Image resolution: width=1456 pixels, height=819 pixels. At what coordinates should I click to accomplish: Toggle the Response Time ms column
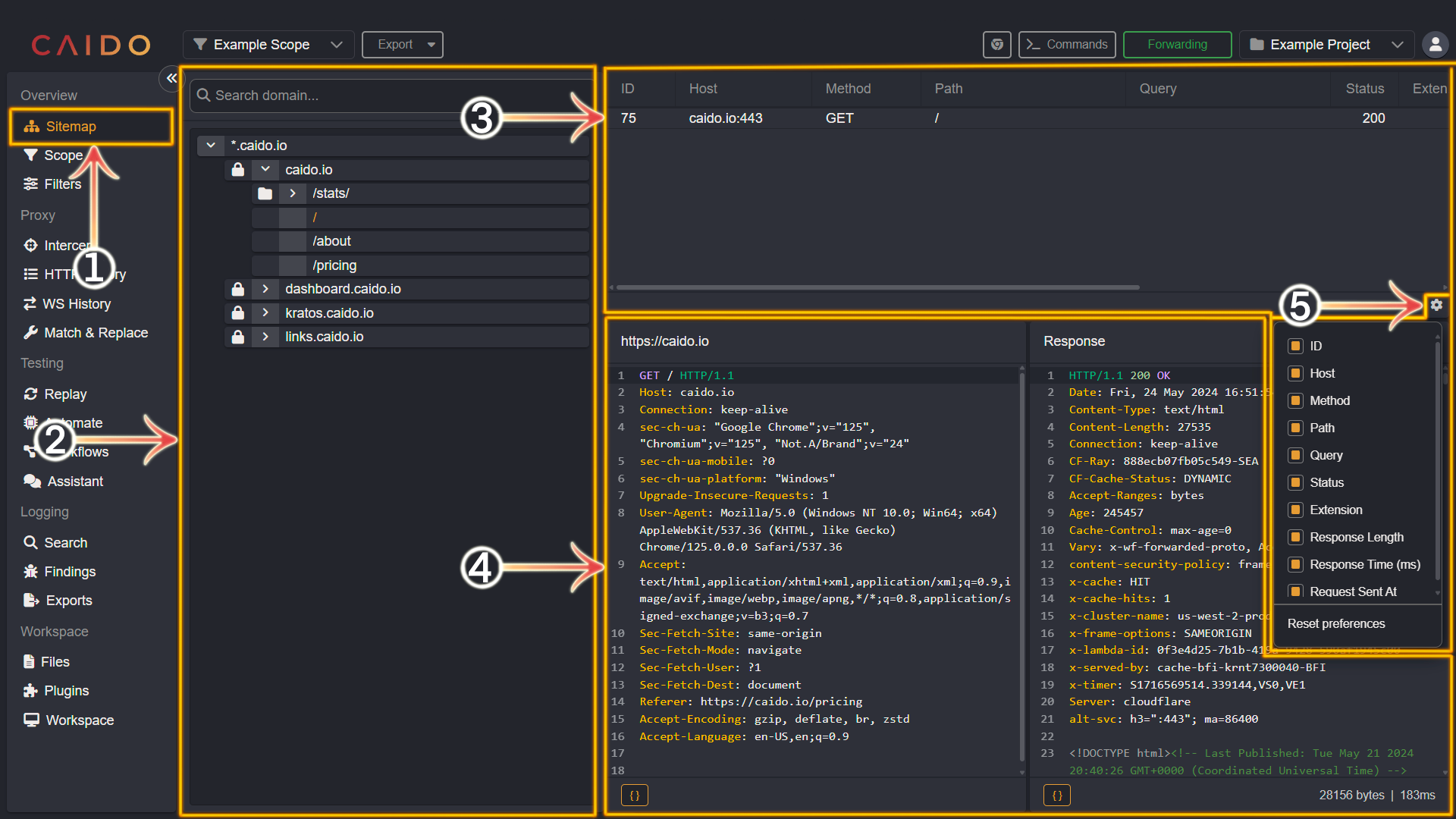[1294, 563]
